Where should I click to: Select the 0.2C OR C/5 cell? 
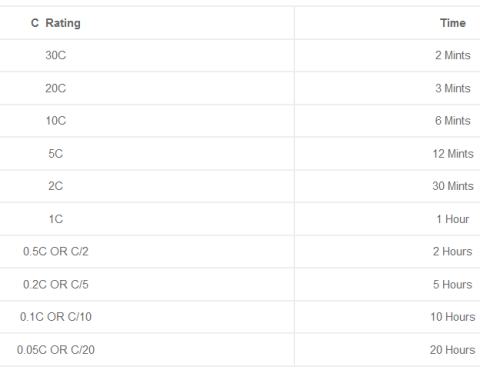pyautogui.click(x=56, y=284)
